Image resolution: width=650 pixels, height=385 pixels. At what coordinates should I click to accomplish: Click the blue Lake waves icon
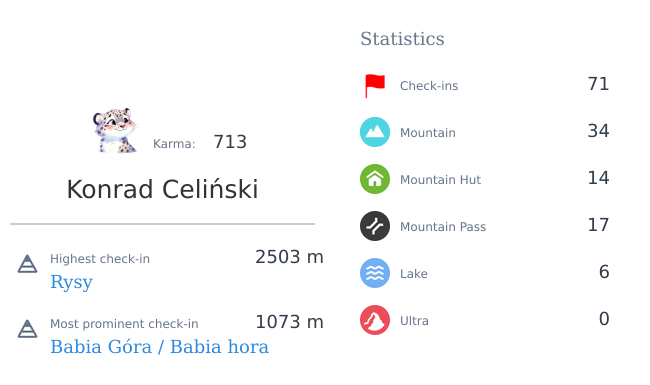point(375,273)
